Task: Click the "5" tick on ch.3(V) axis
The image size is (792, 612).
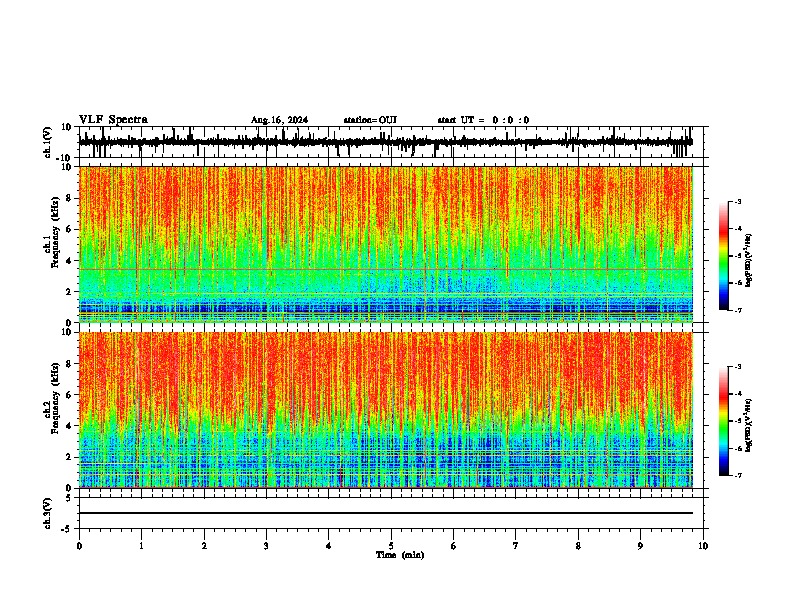Action: (x=70, y=498)
